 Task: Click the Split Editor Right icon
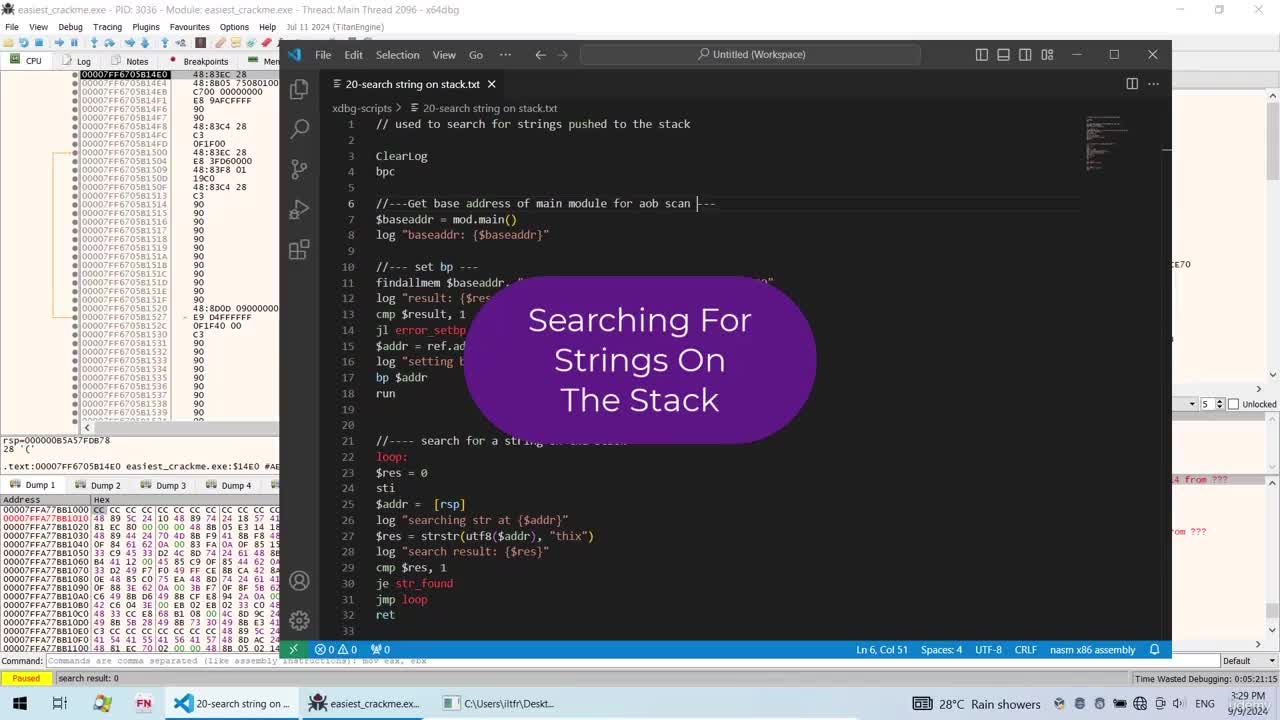click(1132, 84)
